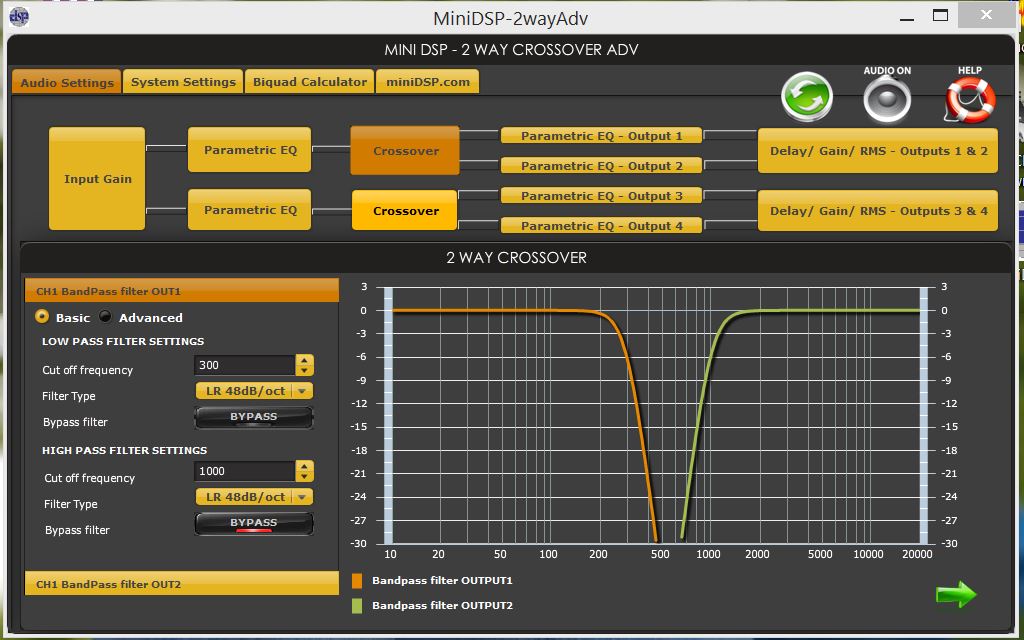This screenshot has height=640, width=1024.
Task: Click the green Bandpass filter OUTPUT2 legend swatch
Action: pos(357,605)
